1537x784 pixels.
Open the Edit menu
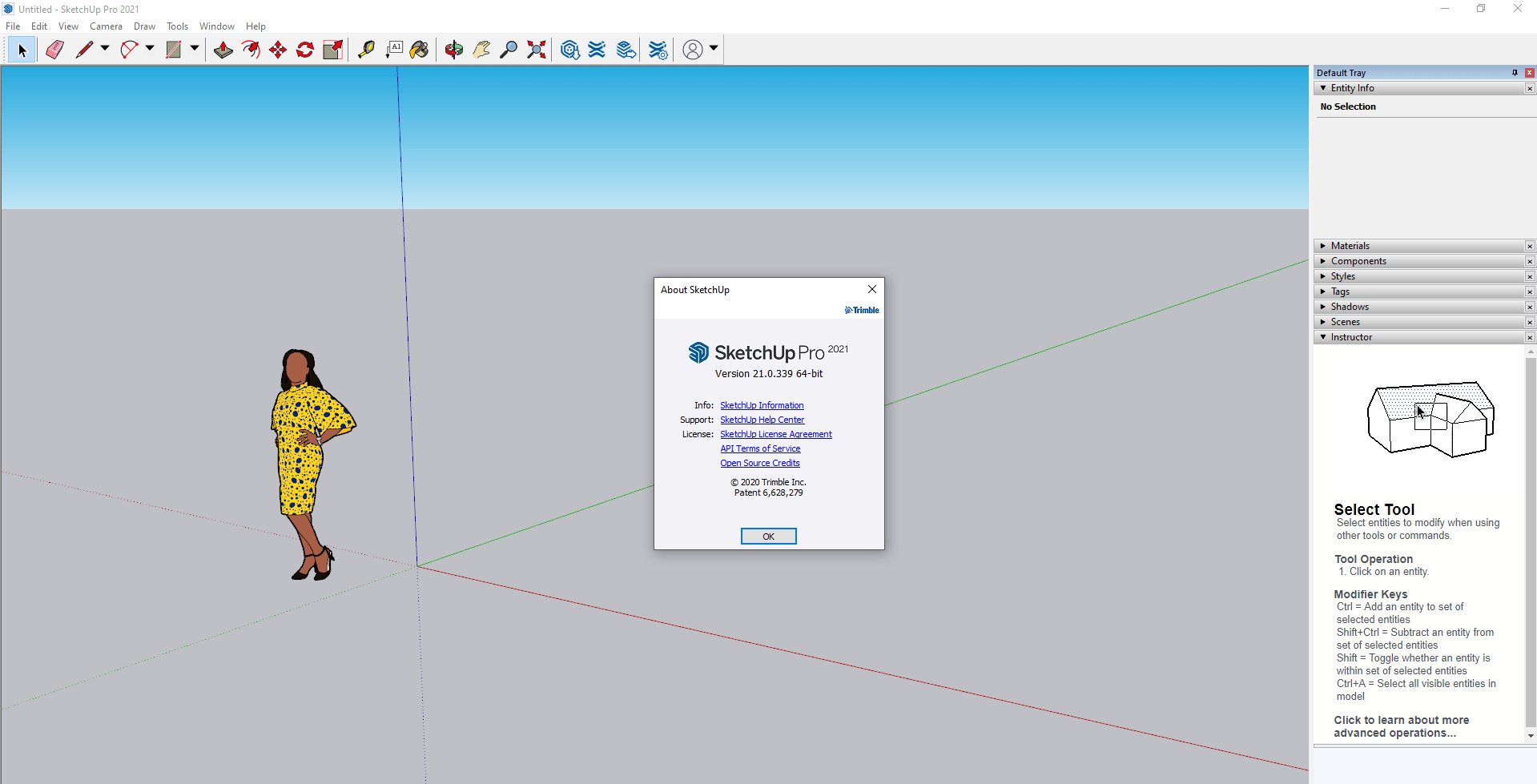[x=39, y=26]
